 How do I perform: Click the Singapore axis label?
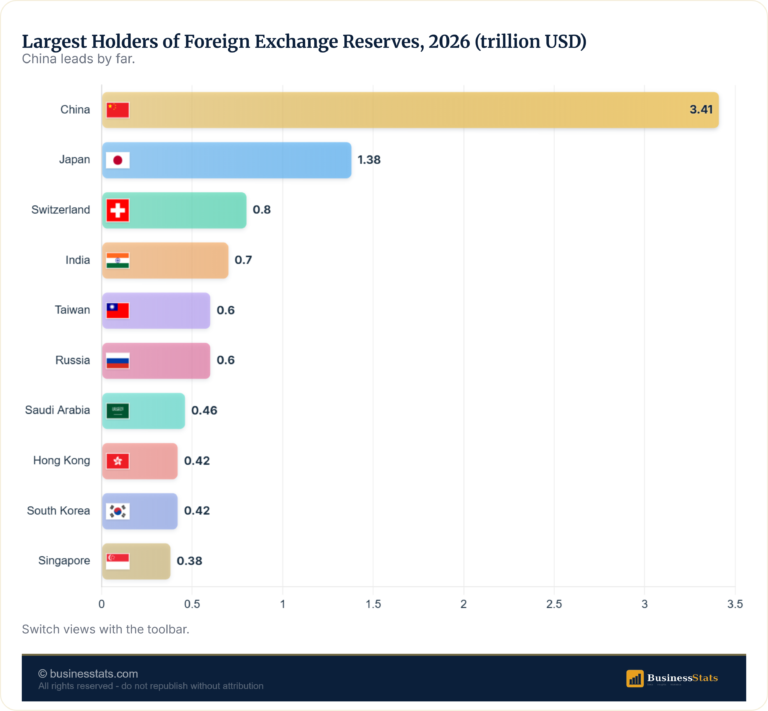point(64,561)
